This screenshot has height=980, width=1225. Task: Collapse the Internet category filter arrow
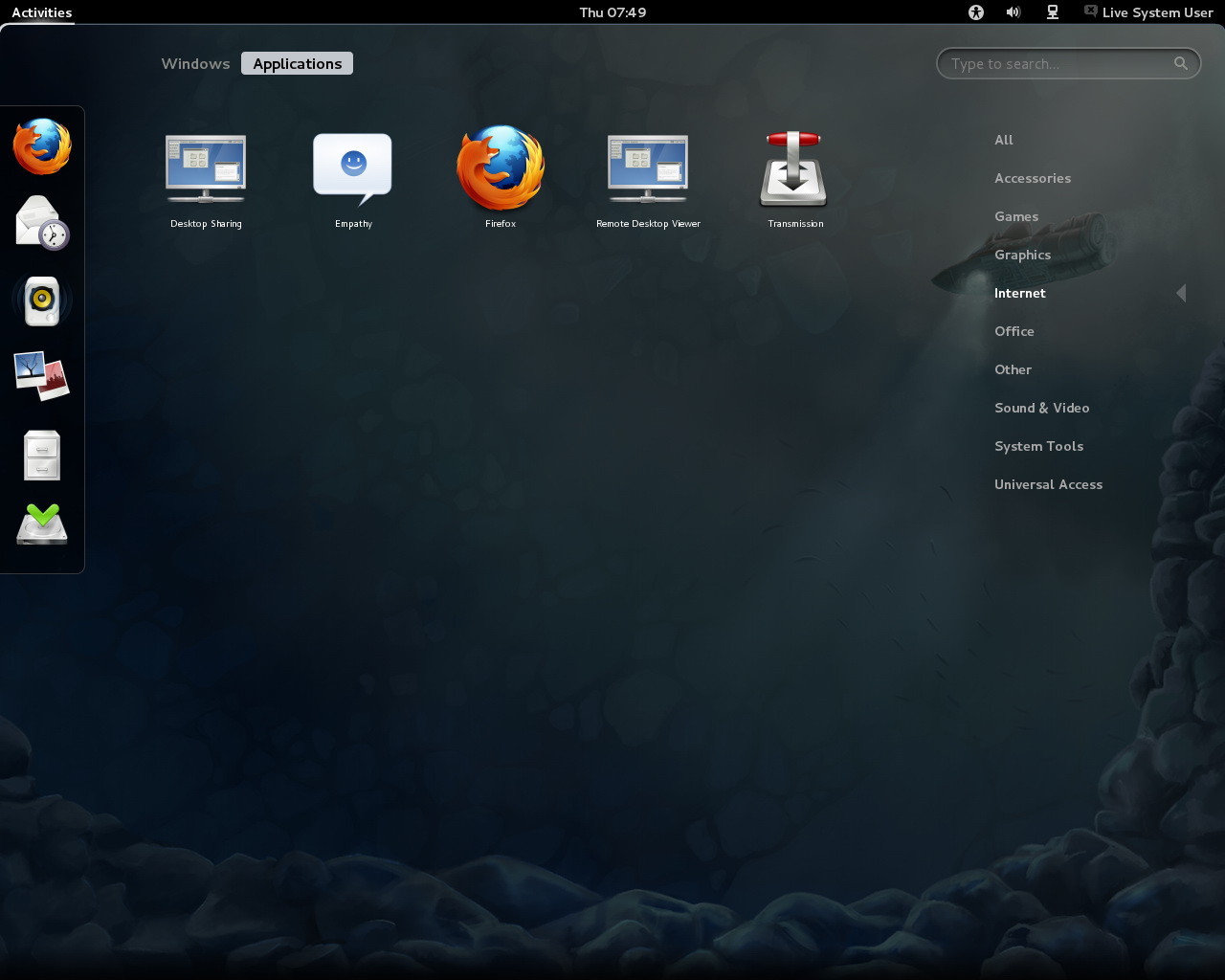point(1181,293)
